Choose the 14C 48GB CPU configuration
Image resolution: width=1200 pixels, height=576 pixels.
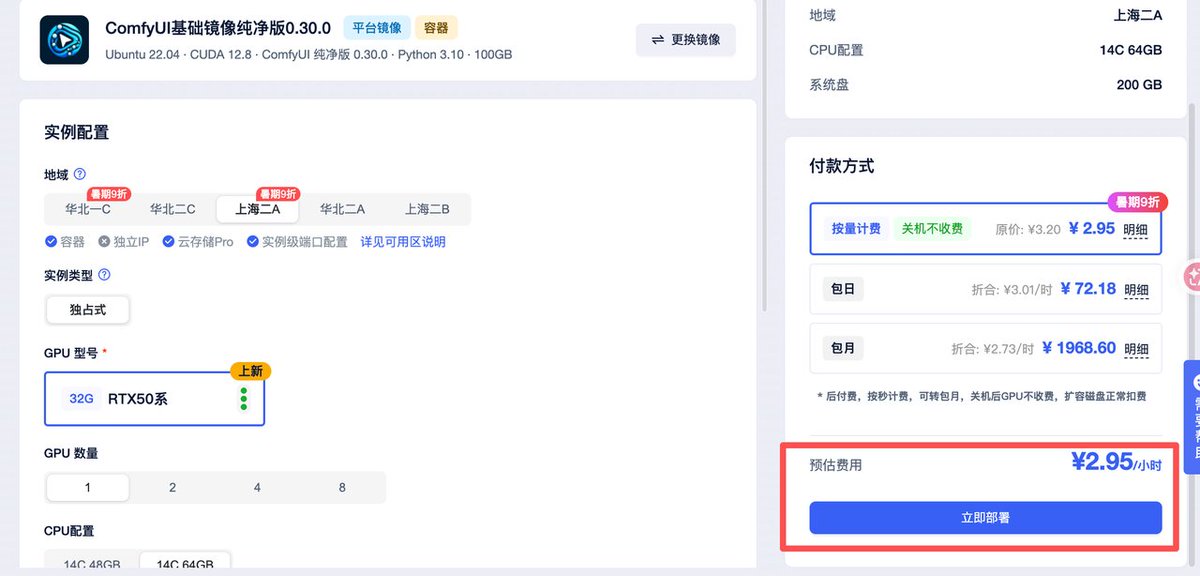click(93, 563)
